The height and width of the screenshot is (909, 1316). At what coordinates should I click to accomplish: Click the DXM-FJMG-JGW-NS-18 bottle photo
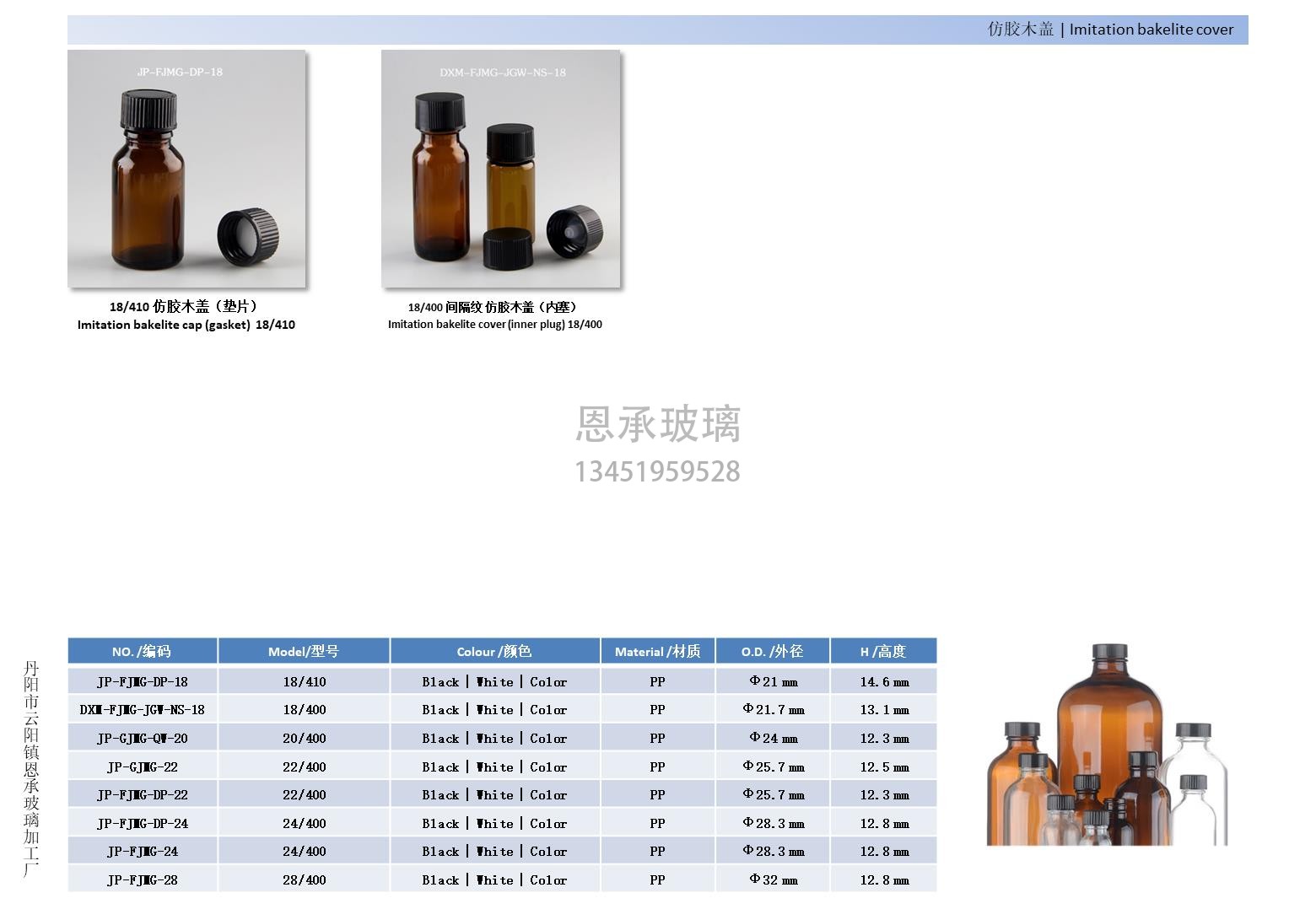coord(501,169)
